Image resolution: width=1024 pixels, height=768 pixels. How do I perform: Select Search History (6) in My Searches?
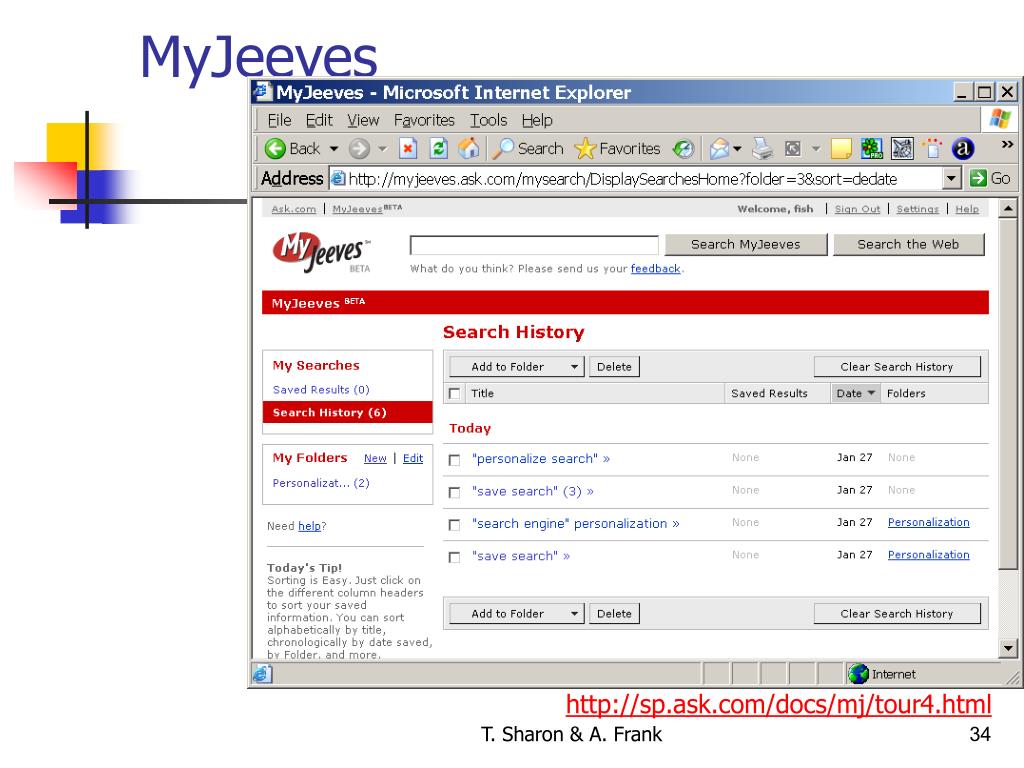click(347, 412)
